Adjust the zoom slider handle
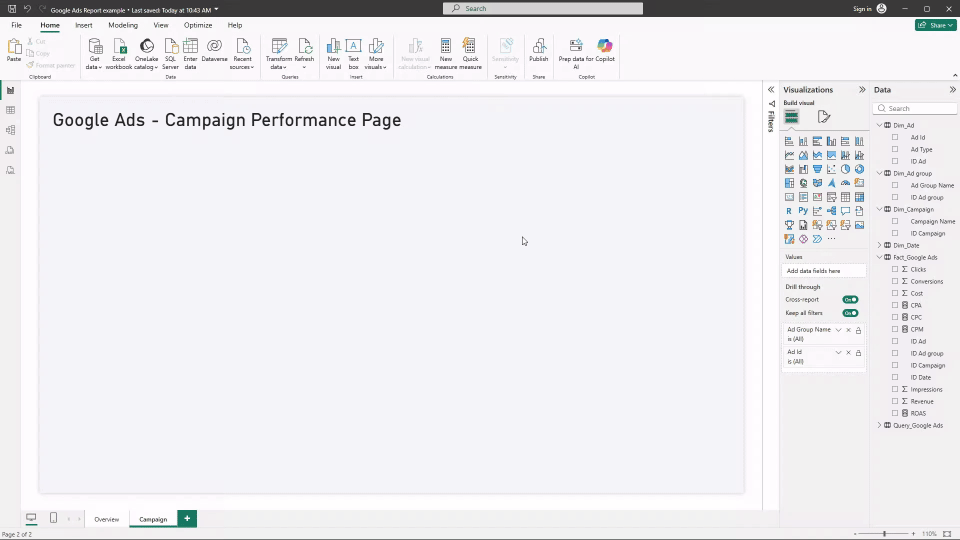Image resolution: width=960 pixels, height=540 pixels. coord(885,534)
